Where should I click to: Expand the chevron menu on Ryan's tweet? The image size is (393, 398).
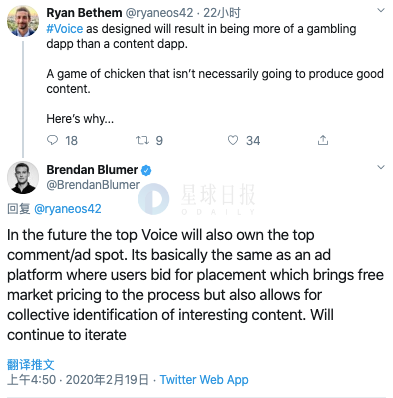pyautogui.click(x=381, y=10)
